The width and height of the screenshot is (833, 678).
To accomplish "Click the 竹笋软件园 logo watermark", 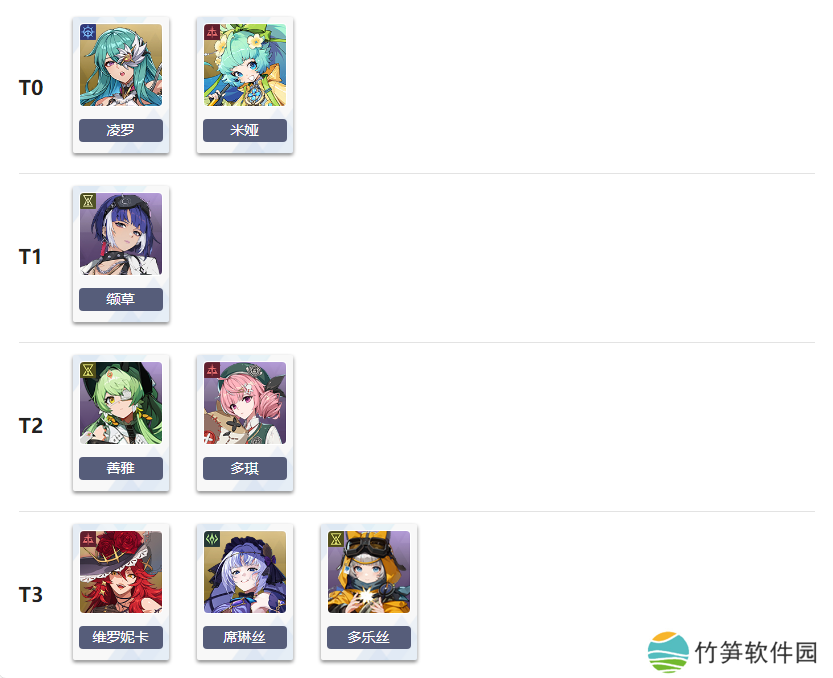I will (732, 652).
